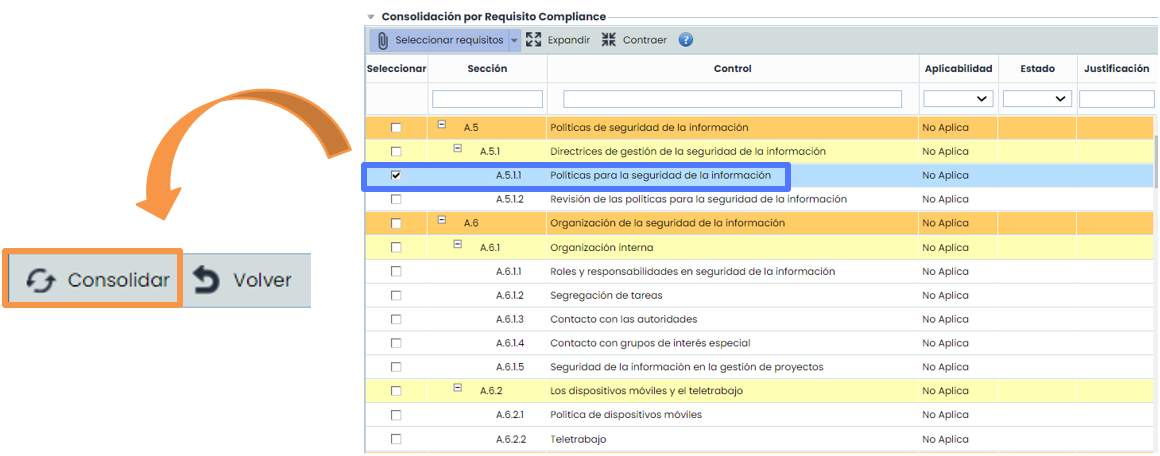Check the A.5.1 row checkbox
Viewport: 1160px width, 456px height.
pos(396,152)
